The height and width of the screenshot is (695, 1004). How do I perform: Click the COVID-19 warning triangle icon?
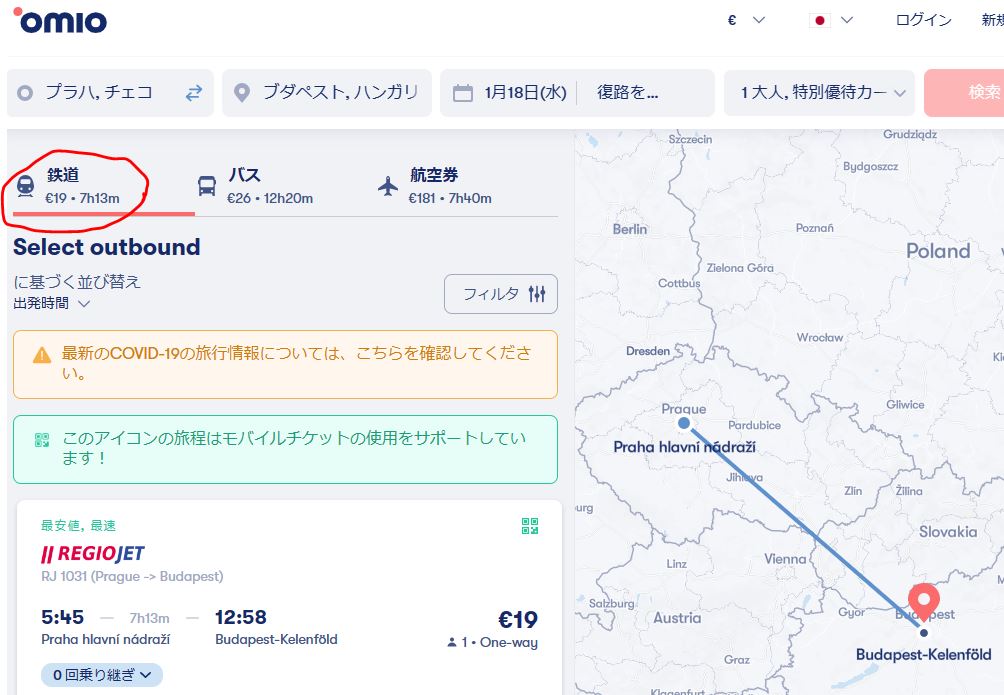tap(42, 355)
